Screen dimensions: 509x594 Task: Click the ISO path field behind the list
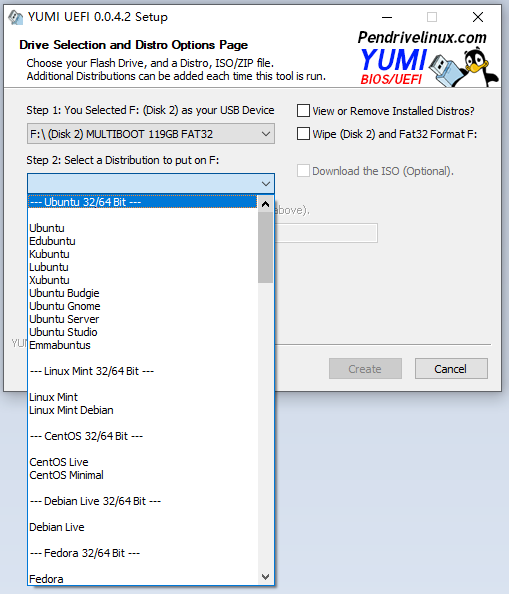pyautogui.click(x=326, y=233)
